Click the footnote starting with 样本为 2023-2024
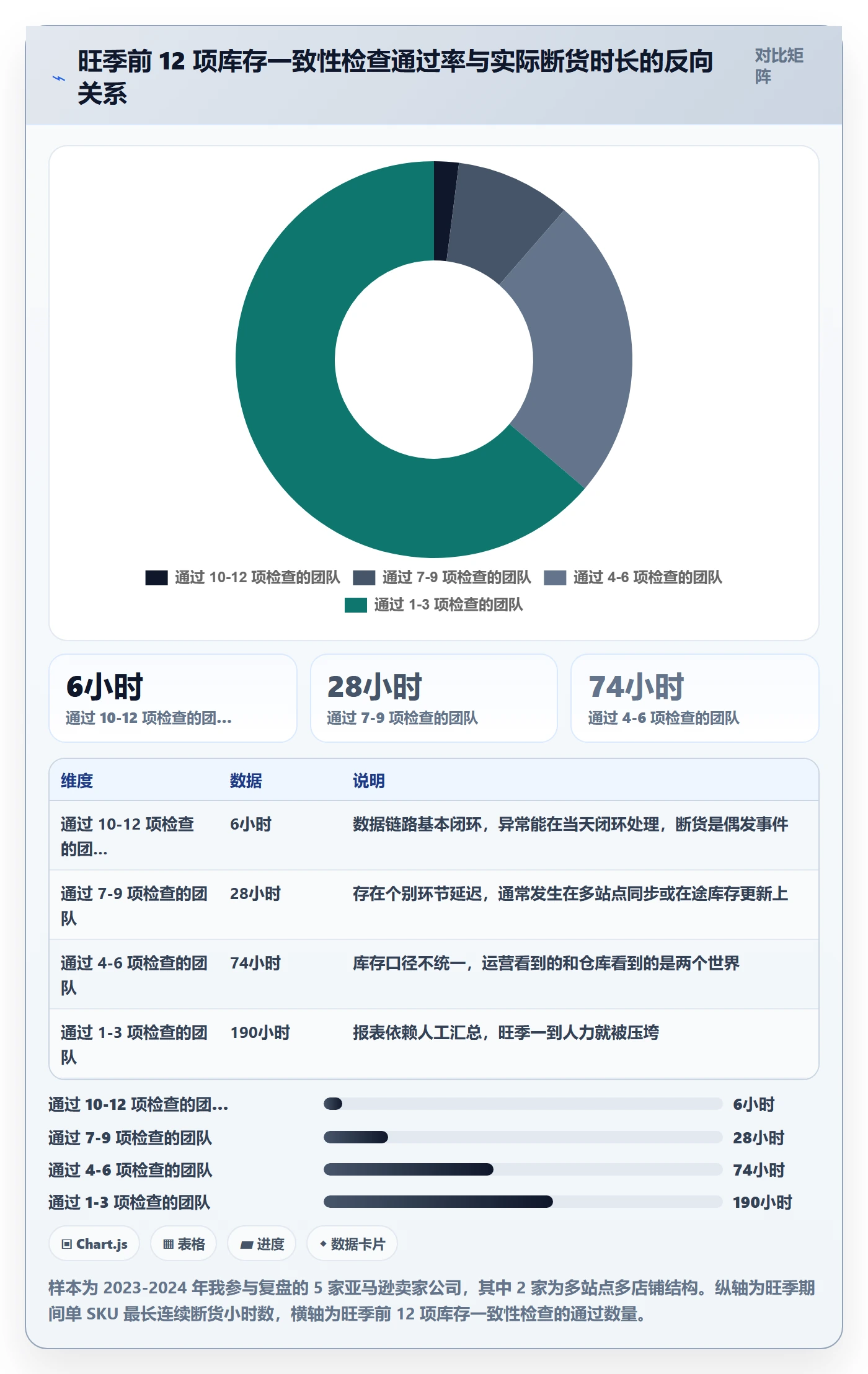Viewport: 868px width, 1374px height. coord(432,1301)
